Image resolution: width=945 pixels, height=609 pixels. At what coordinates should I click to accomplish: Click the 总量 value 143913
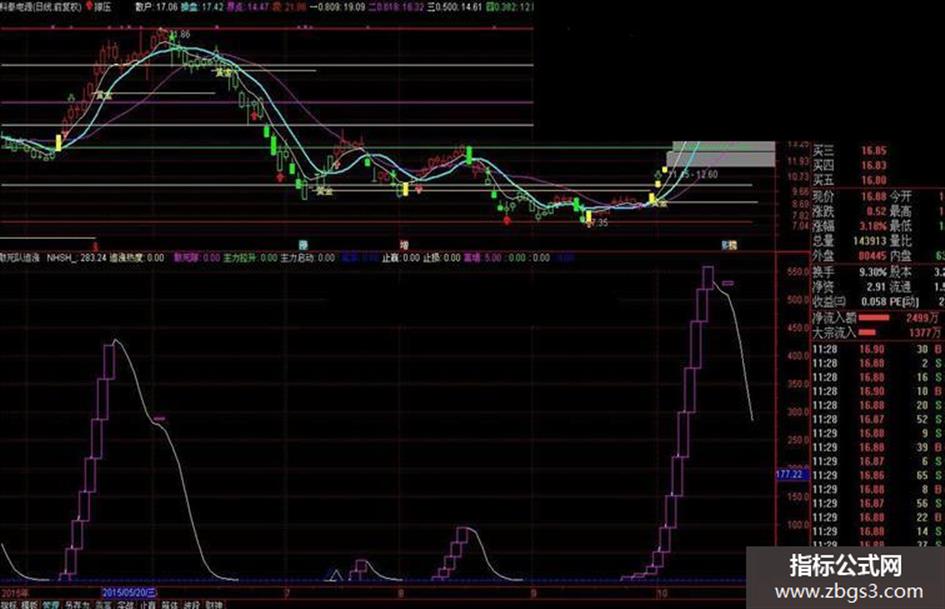[869, 241]
